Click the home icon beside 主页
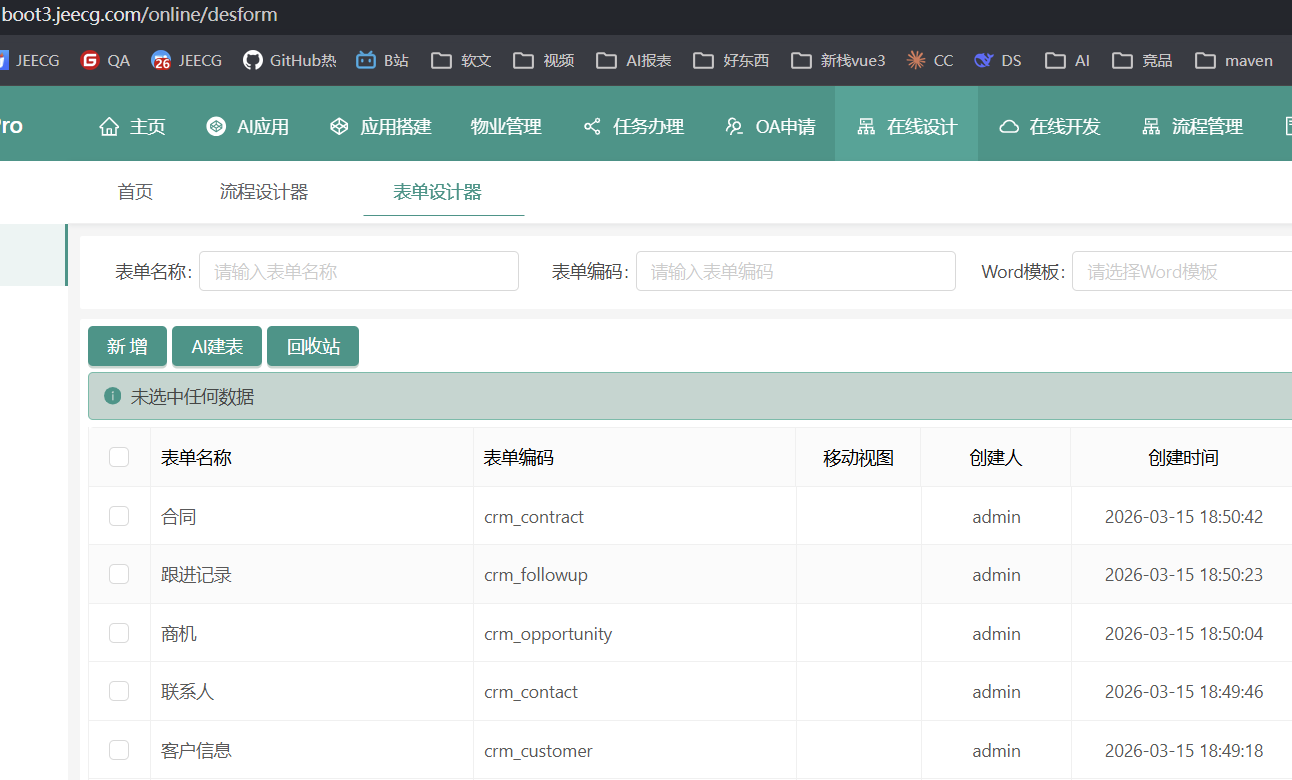Viewport: 1292px width, 780px height. pyautogui.click(x=109, y=127)
